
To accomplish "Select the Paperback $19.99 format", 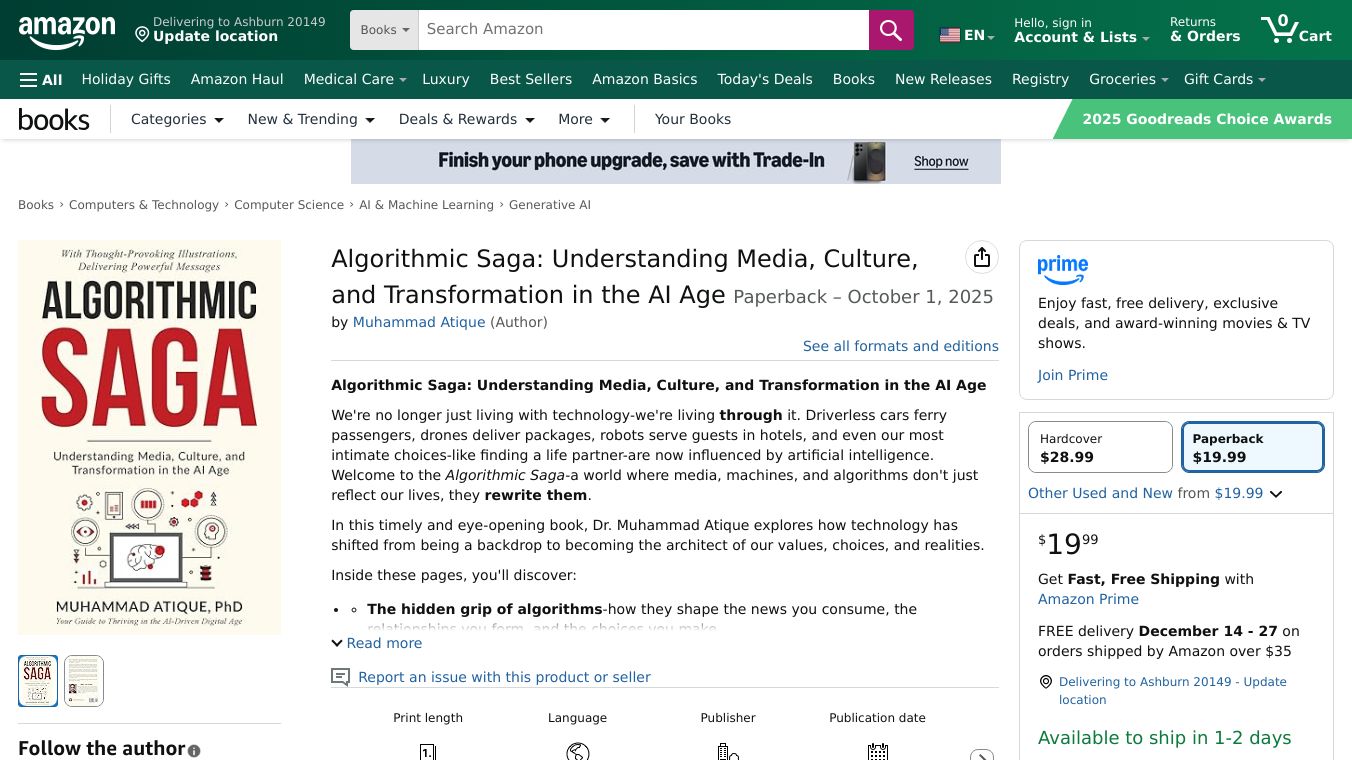I will [1253, 447].
